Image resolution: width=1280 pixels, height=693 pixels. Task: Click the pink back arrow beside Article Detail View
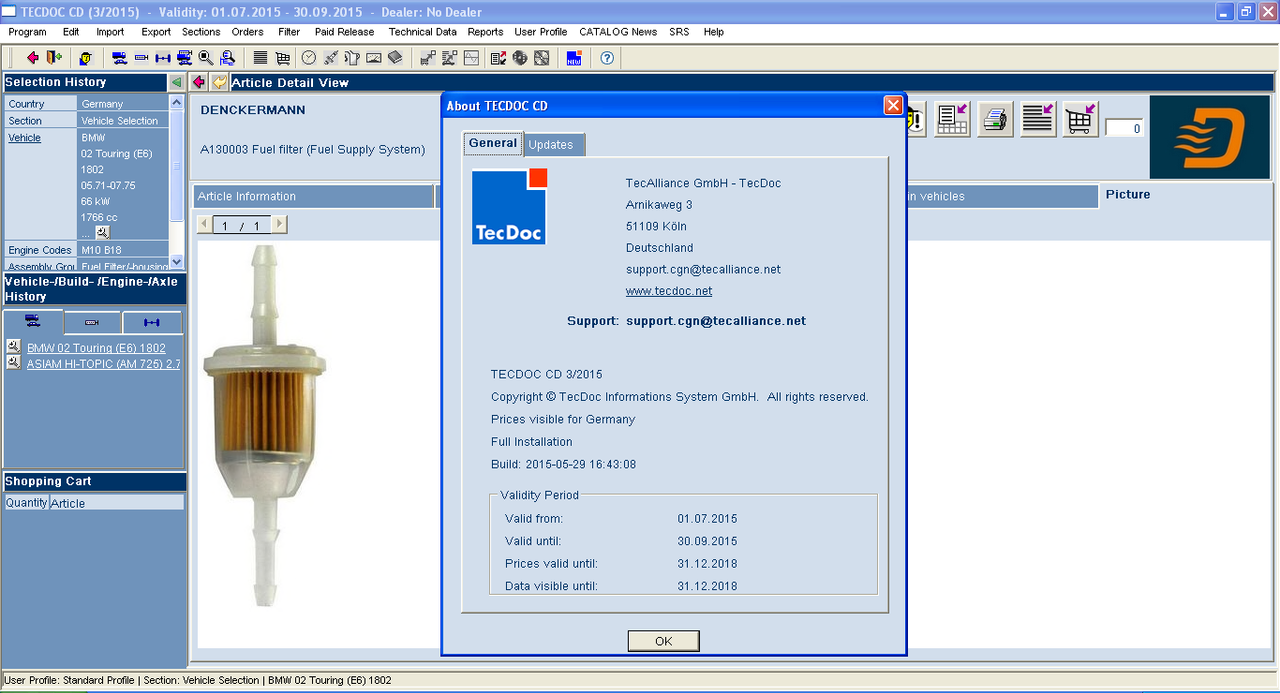[x=199, y=82]
